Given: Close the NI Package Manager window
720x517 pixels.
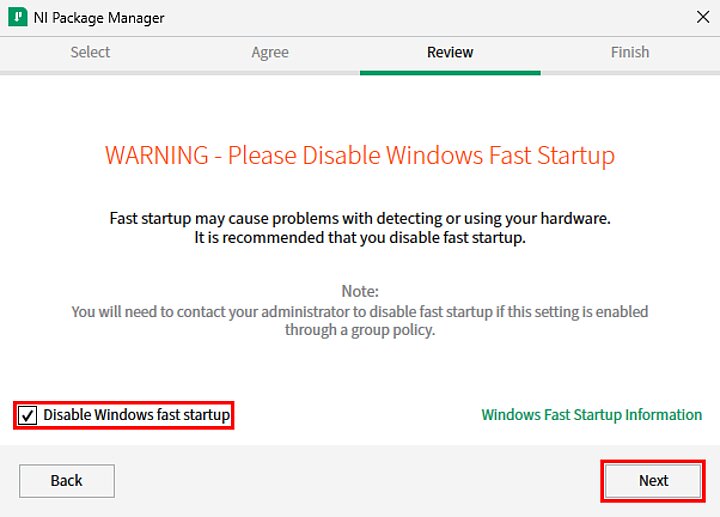Looking at the screenshot, I should pos(702,18).
